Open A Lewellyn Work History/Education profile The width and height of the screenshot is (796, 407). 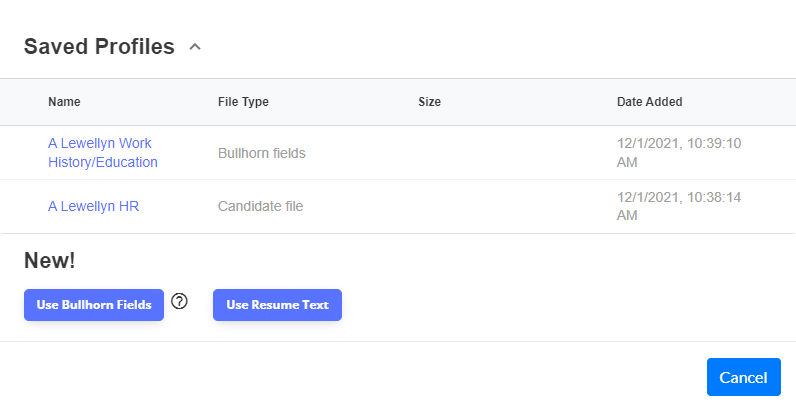pos(103,153)
